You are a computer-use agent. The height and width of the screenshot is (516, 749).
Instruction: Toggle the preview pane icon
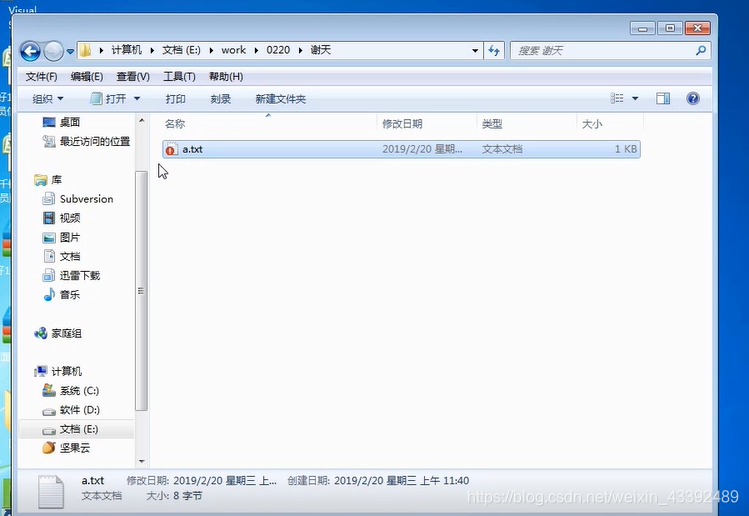click(x=663, y=98)
